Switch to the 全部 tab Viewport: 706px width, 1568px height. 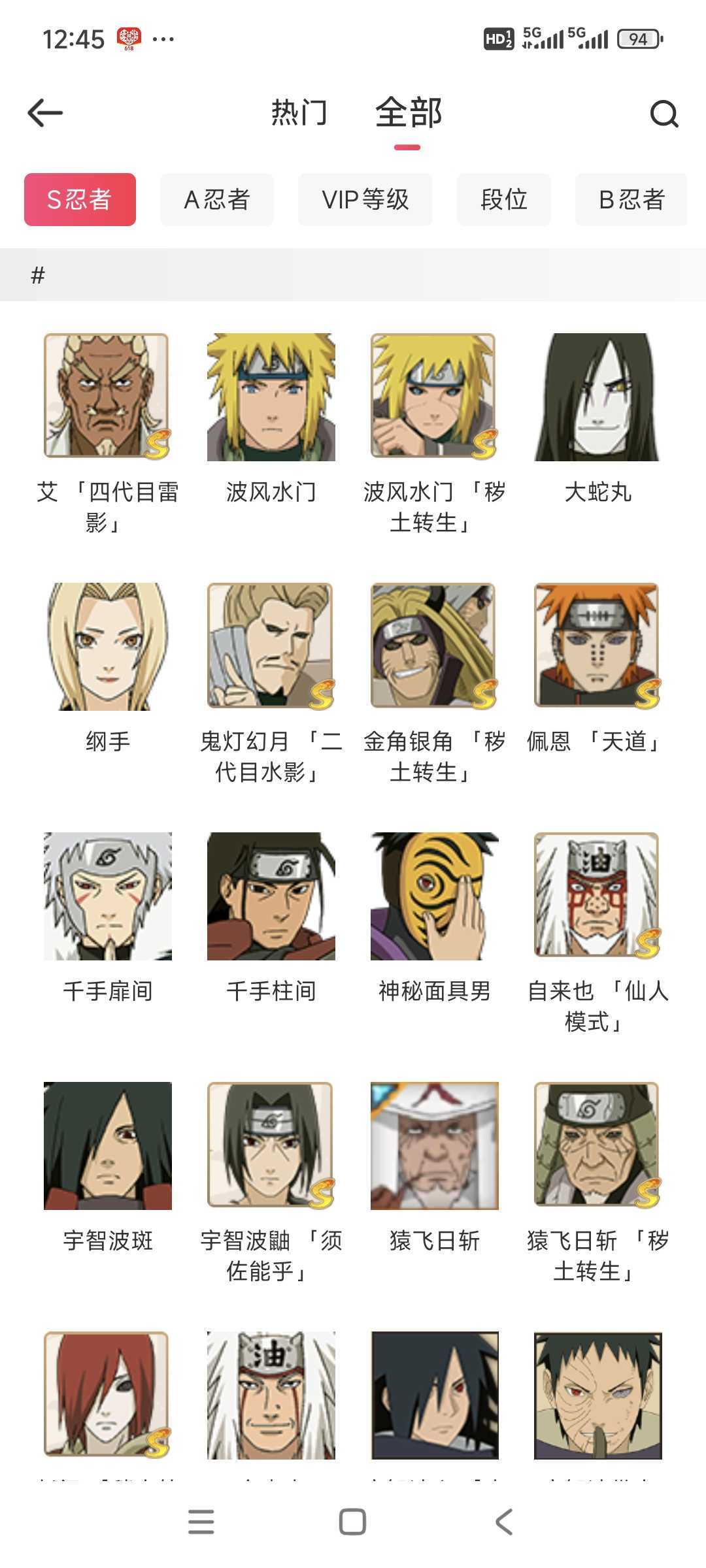point(409,113)
